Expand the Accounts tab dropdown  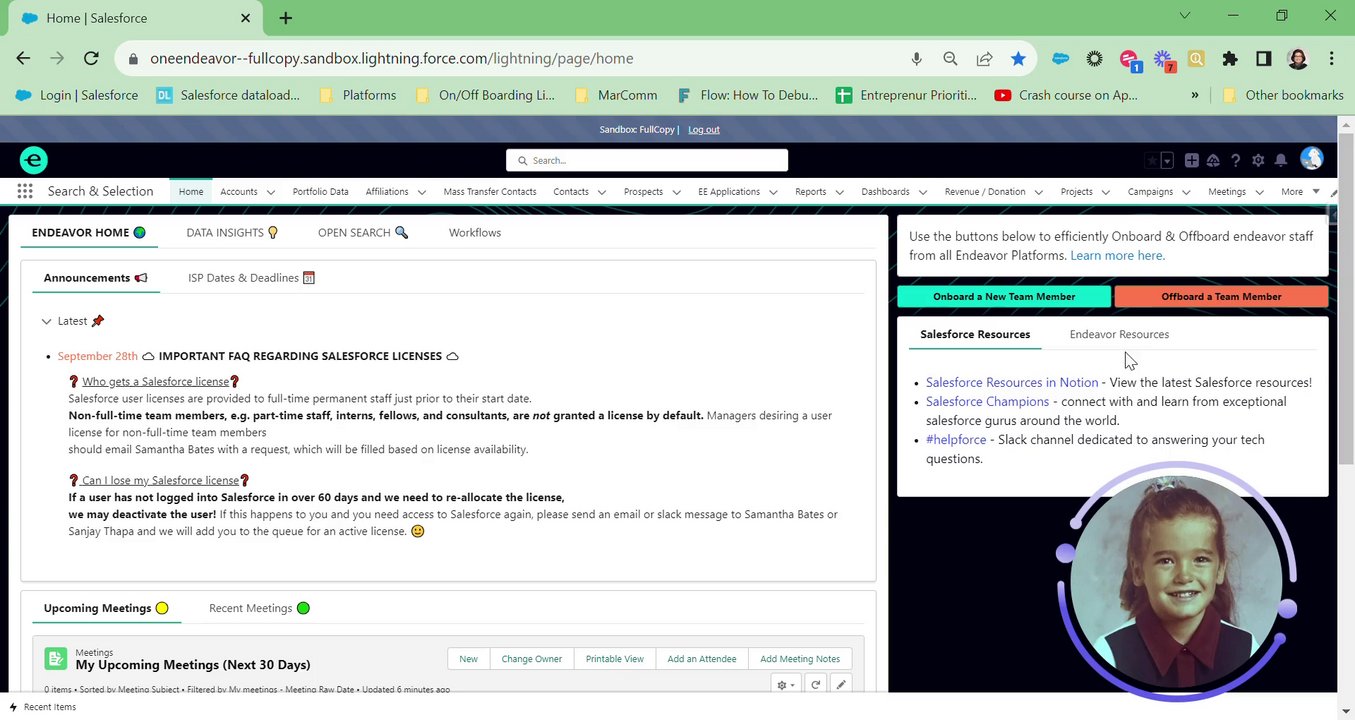[270, 192]
